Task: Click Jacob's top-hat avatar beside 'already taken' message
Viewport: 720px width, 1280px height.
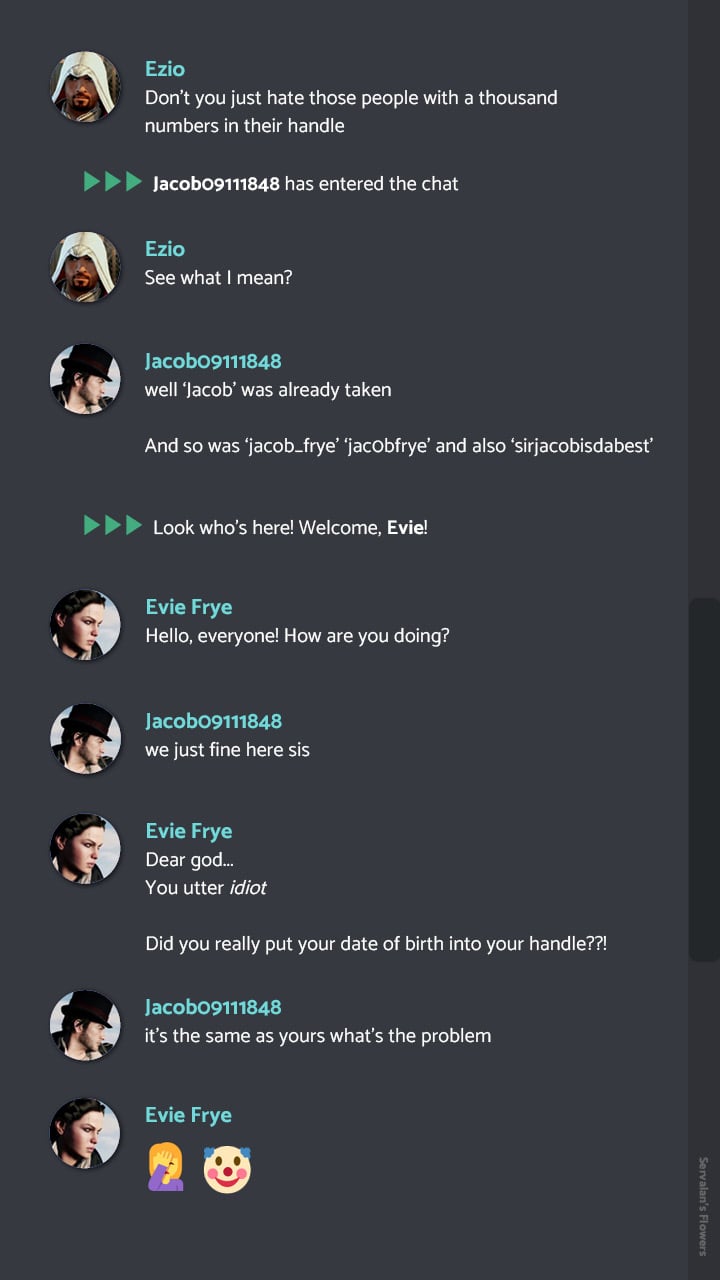Action: click(86, 379)
